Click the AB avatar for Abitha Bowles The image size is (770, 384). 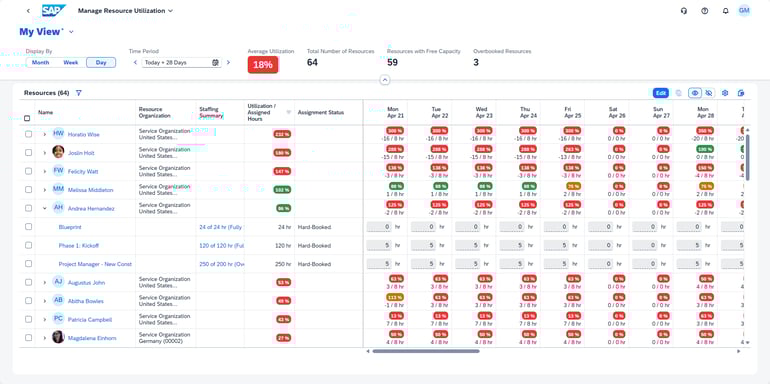pyautogui.click(x=58, y=300)
